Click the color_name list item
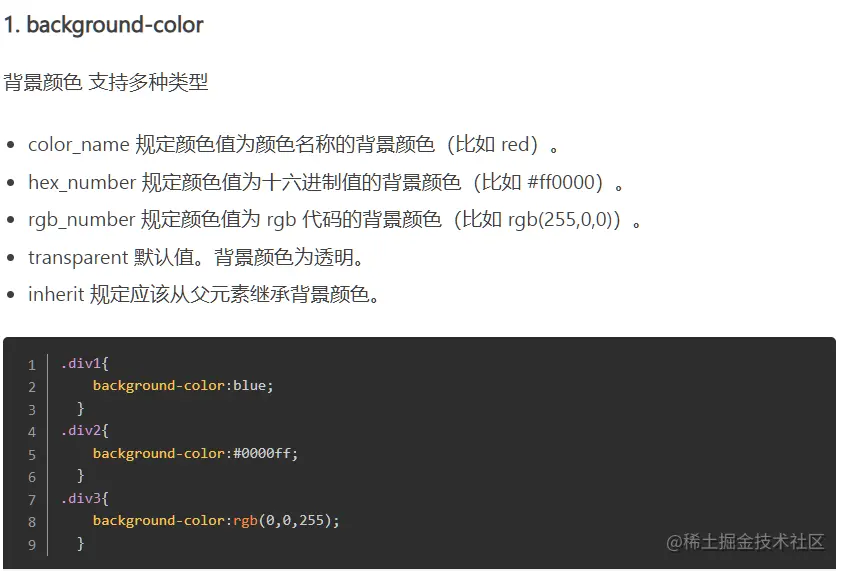 [x=293, y=145]
